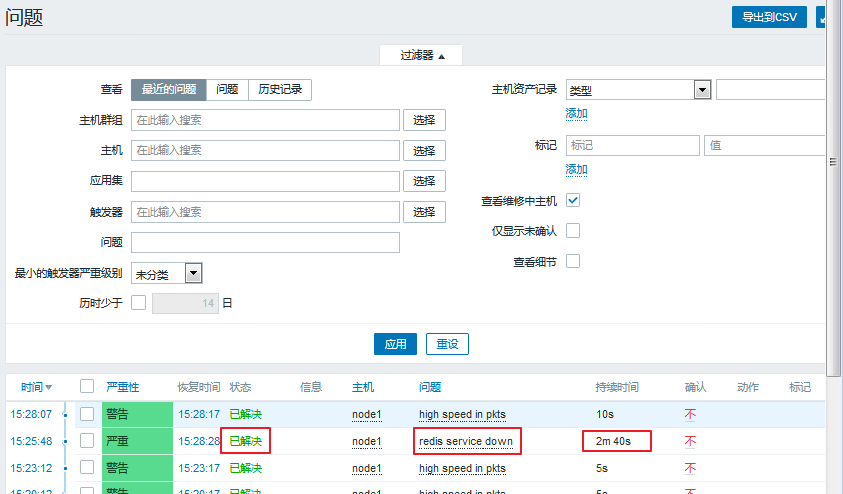Acknowledge 不 link in 15:28:07 row
This screenshot has width=843, height=494.
click(690, 414)
